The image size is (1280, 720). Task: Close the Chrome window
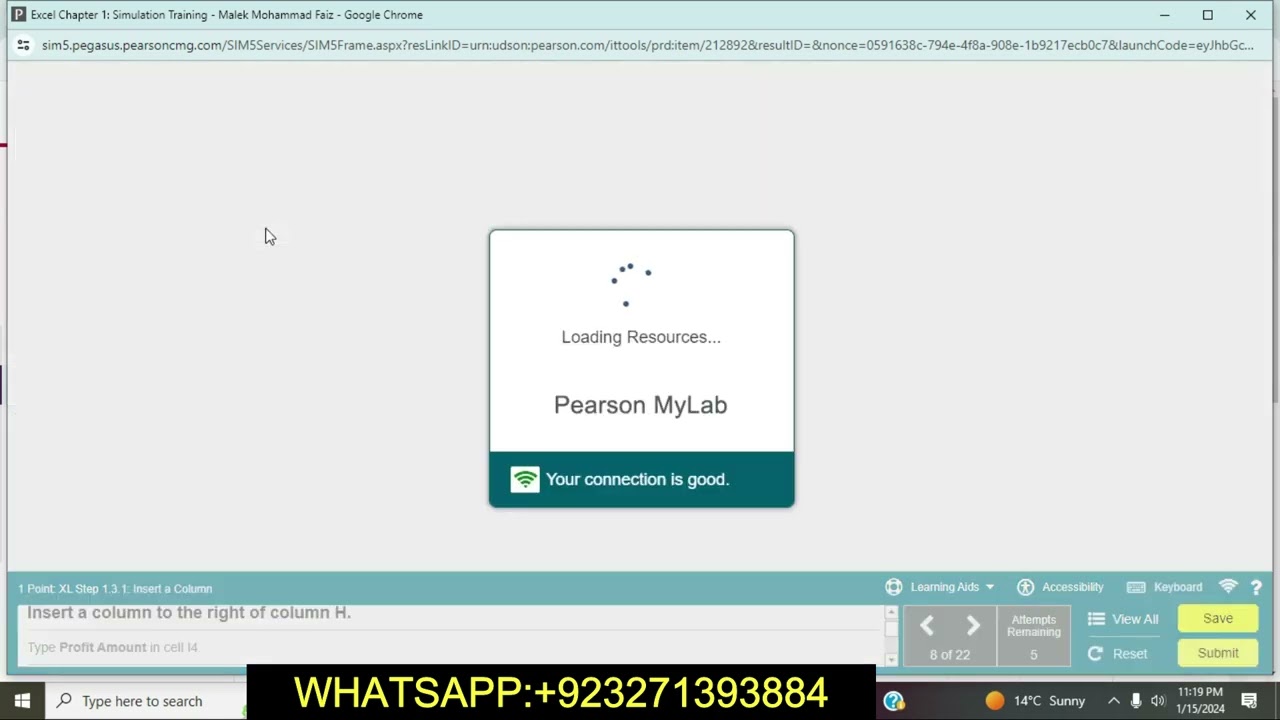click(x=1250, y=15)
